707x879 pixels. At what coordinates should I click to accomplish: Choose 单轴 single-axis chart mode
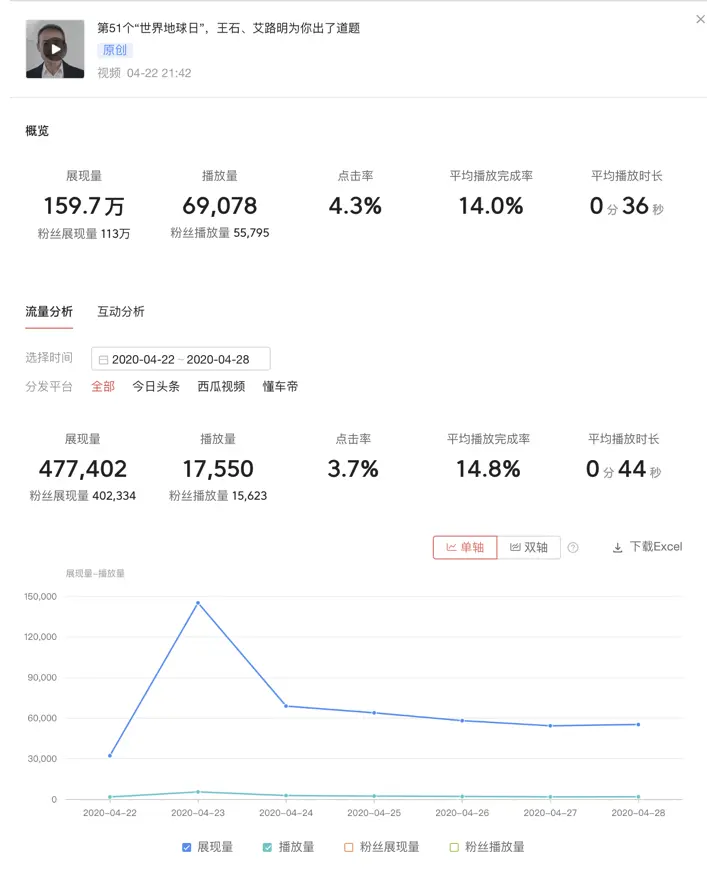[x=465, y=547]
